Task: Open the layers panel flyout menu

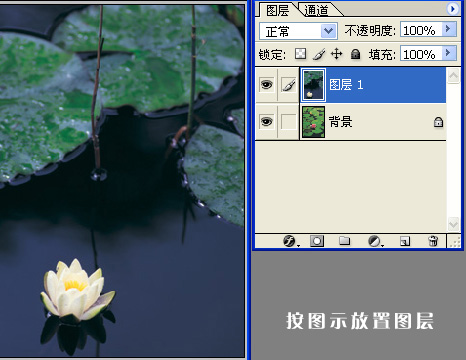Action: (452, 9)
